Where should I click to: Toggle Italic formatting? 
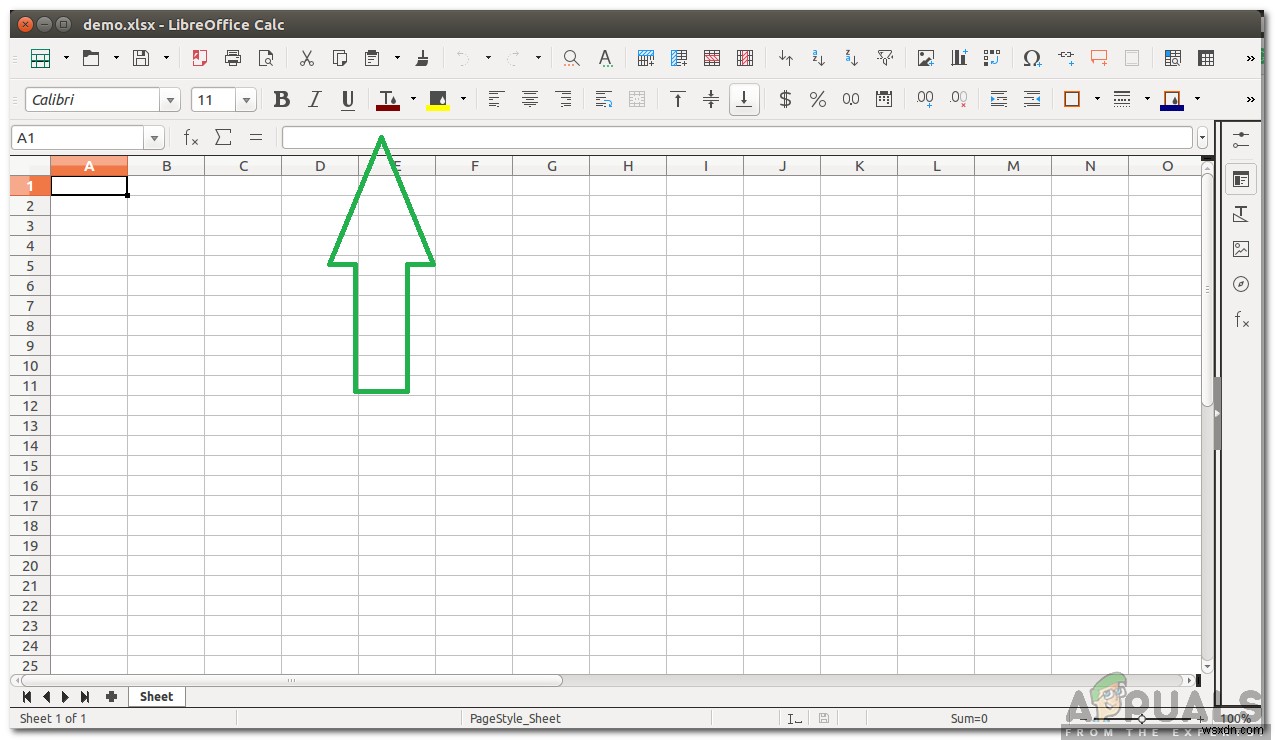coord(315,99)
